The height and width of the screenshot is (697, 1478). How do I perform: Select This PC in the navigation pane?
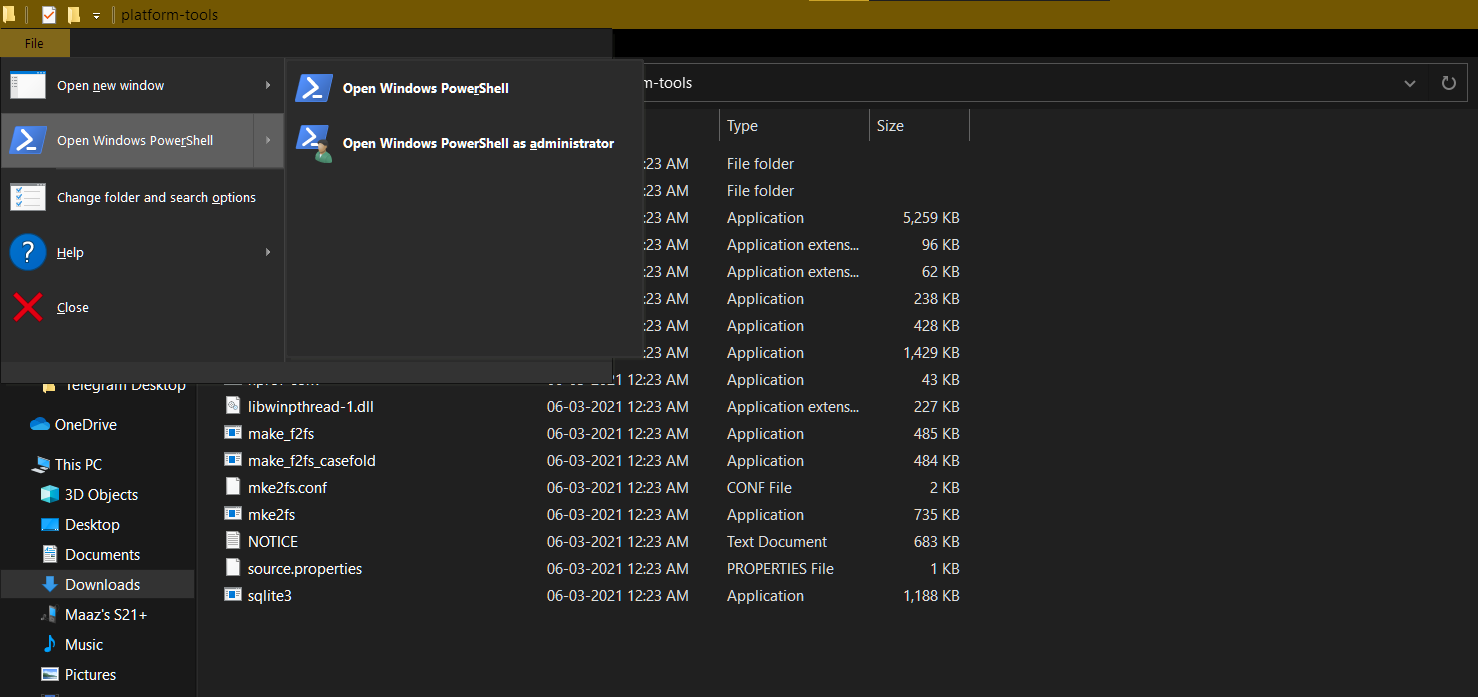coord(78,465)
